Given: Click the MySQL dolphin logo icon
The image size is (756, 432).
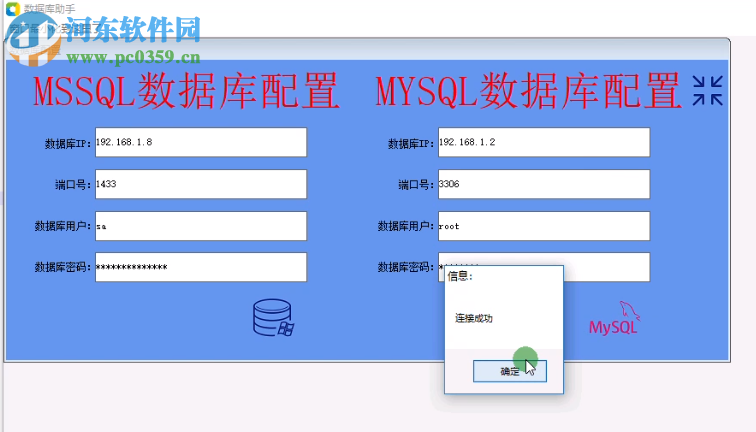Looking at the screenshot, I should [614, 318].
